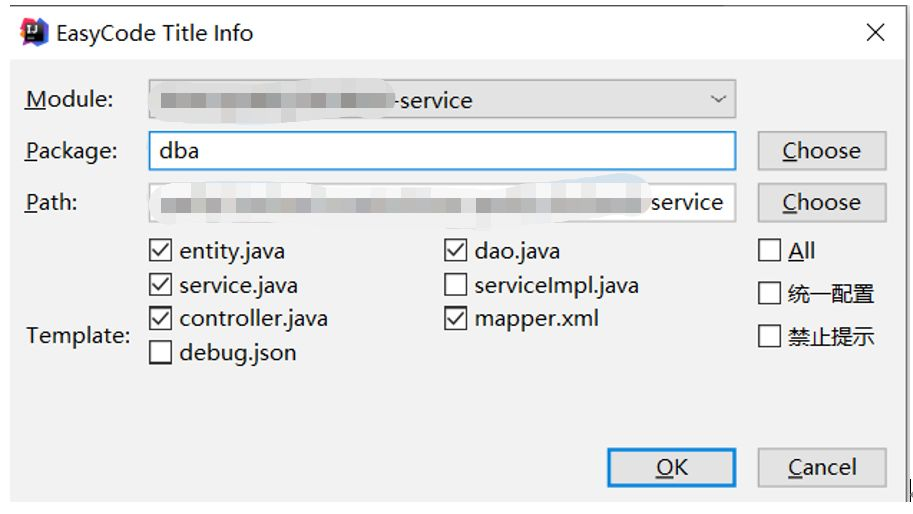Check the All templates box
913x514 pixels.
point(769,251)
